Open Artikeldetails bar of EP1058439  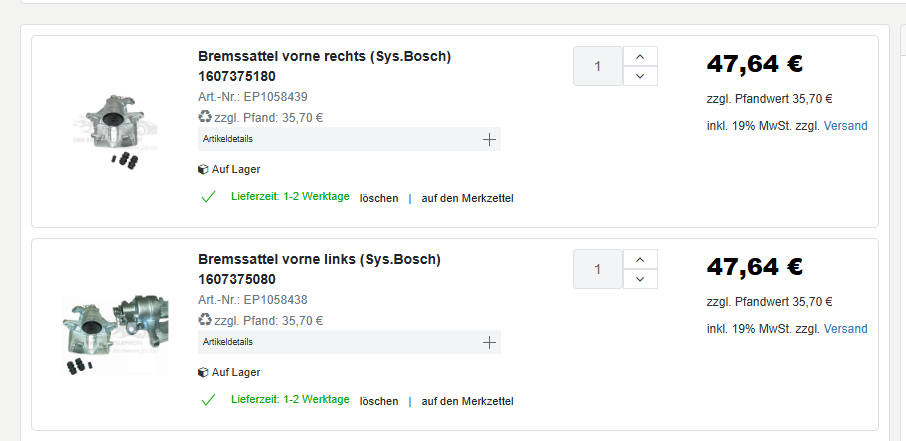(349, 139)
